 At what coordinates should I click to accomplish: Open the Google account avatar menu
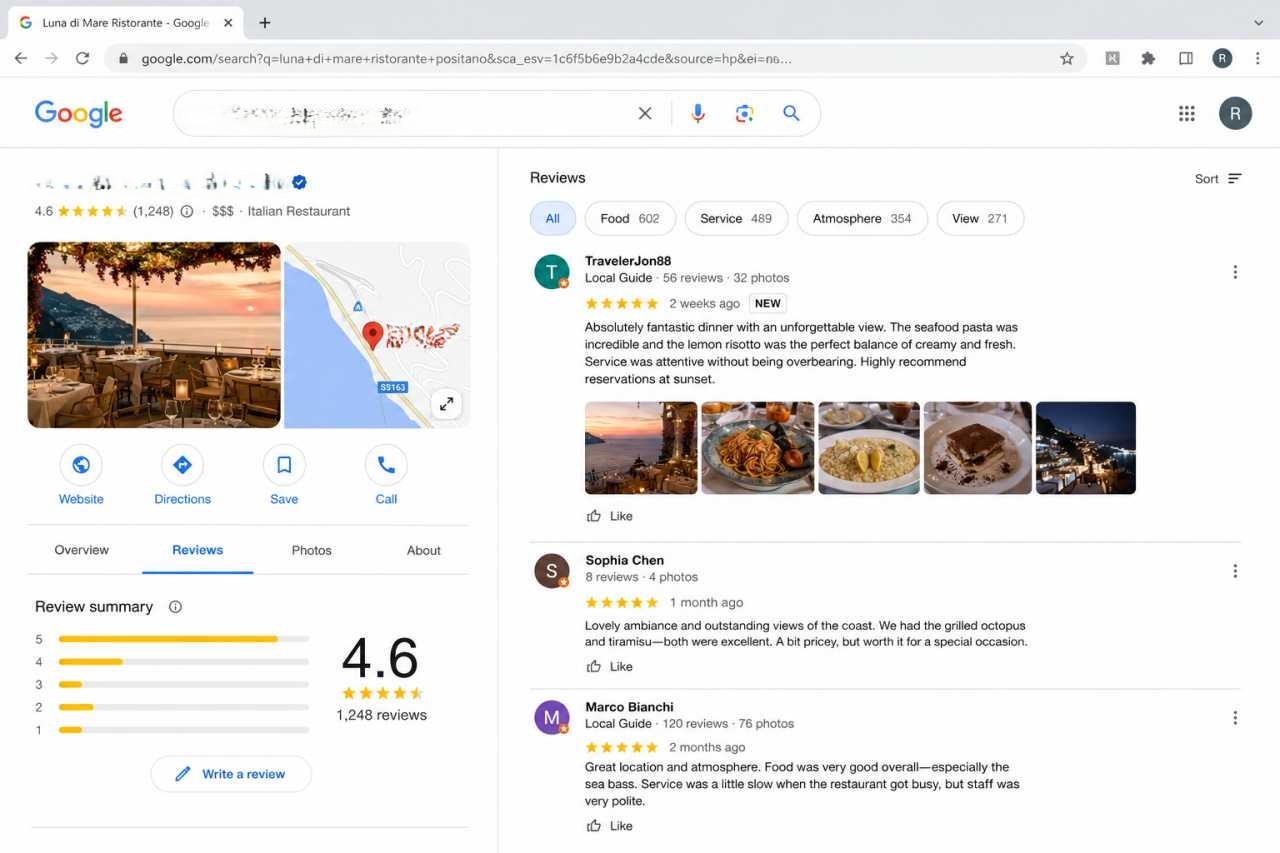[1235, 114]
